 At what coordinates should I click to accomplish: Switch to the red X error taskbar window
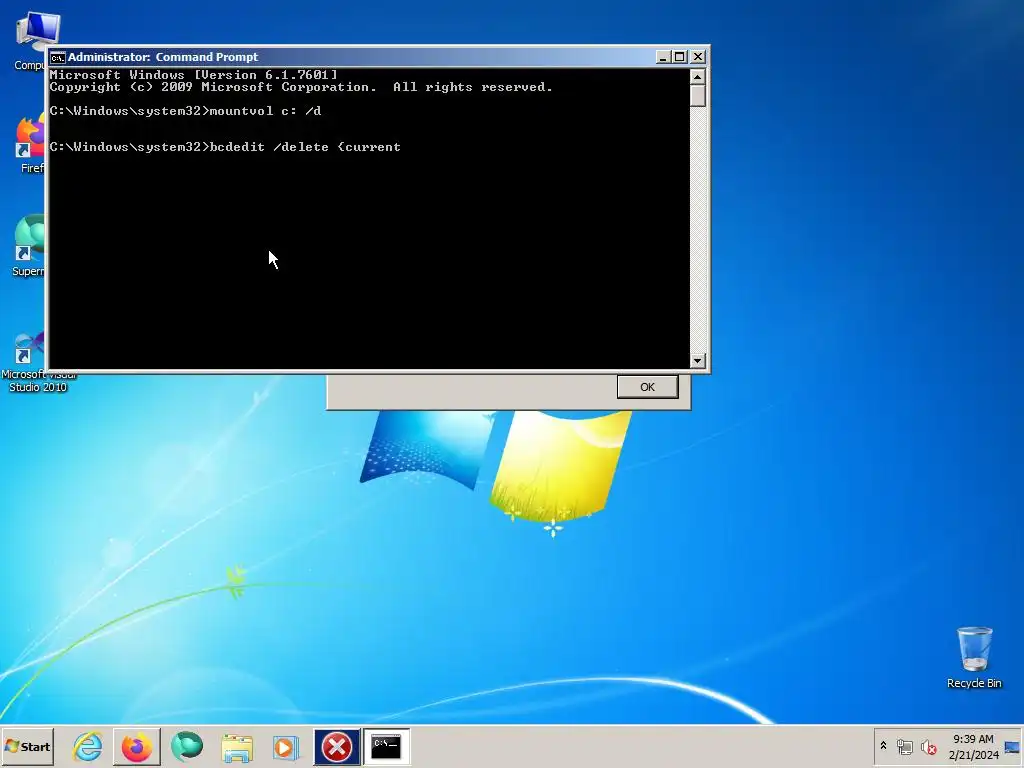point(337,746)
